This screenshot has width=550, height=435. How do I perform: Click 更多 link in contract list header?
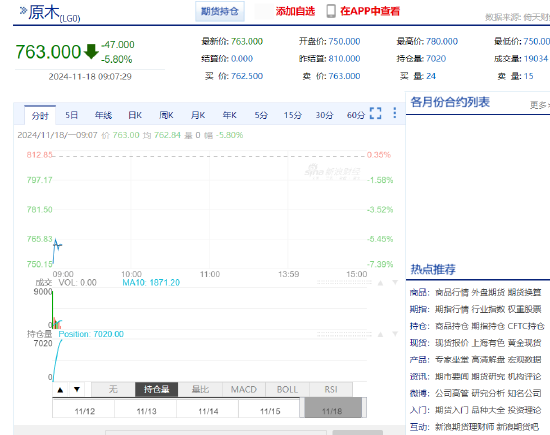(x=539, y=105)
